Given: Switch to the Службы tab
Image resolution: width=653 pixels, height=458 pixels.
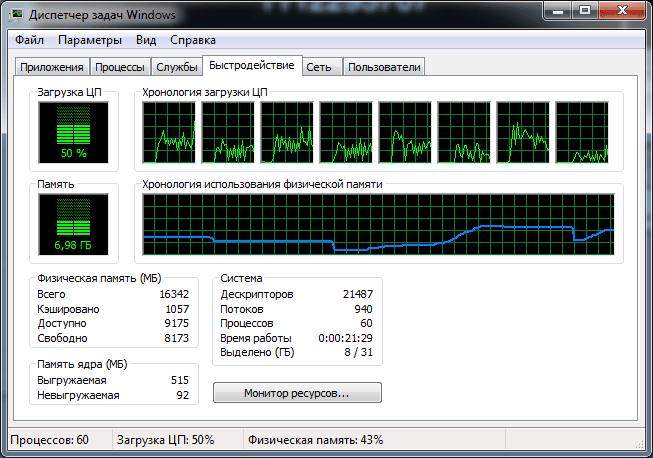Looking at the screenshot, I should point(177,67).
